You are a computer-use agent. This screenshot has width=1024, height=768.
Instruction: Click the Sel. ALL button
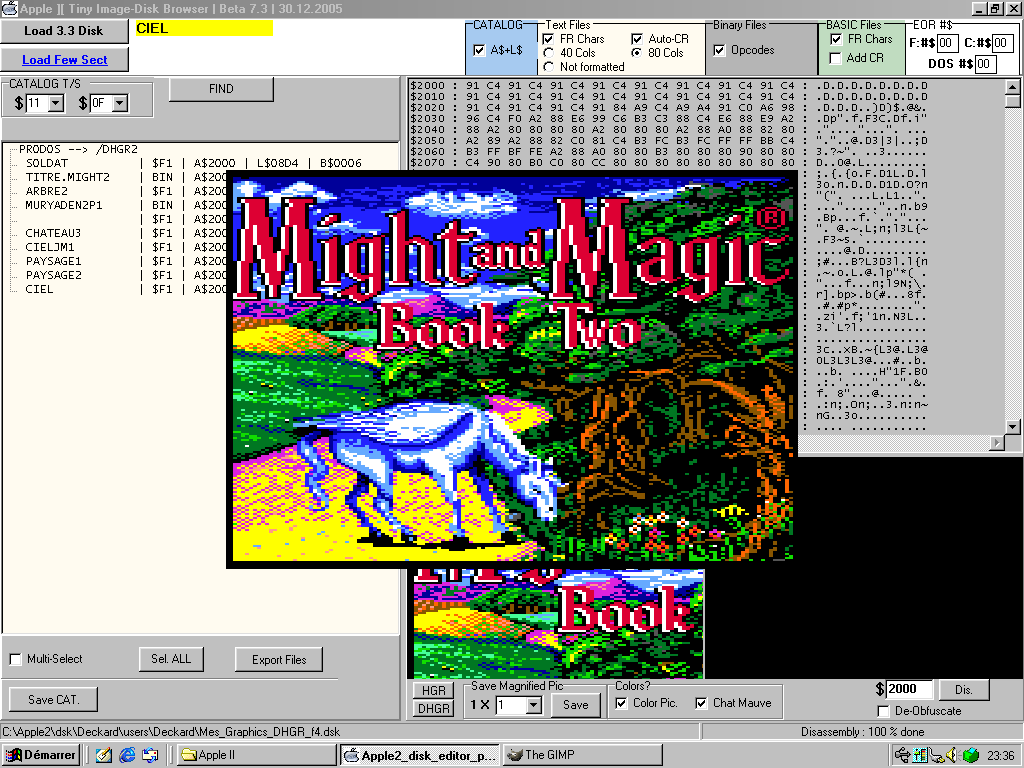pyautogui.click(x=171, y=659)
